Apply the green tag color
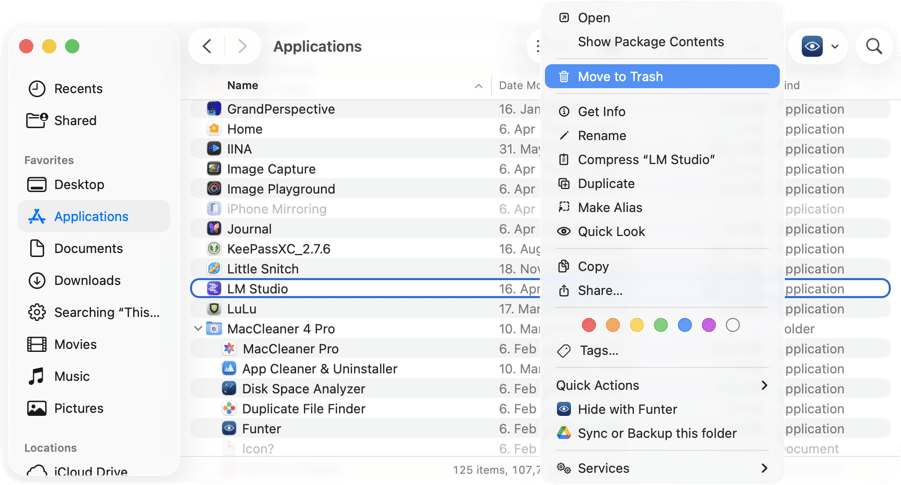This screenshot has height=485, width=901. (x=661, y=325)
